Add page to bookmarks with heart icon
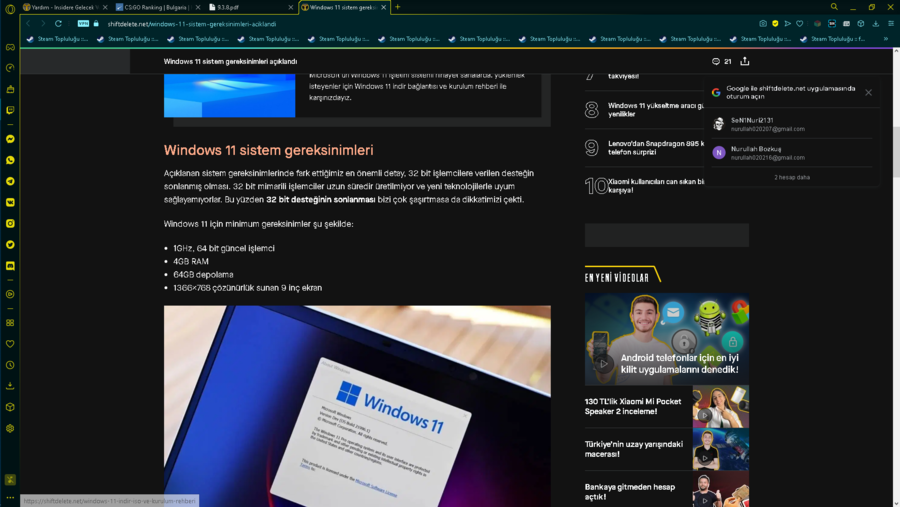900x507 pixels. click(x=800, y=24)
